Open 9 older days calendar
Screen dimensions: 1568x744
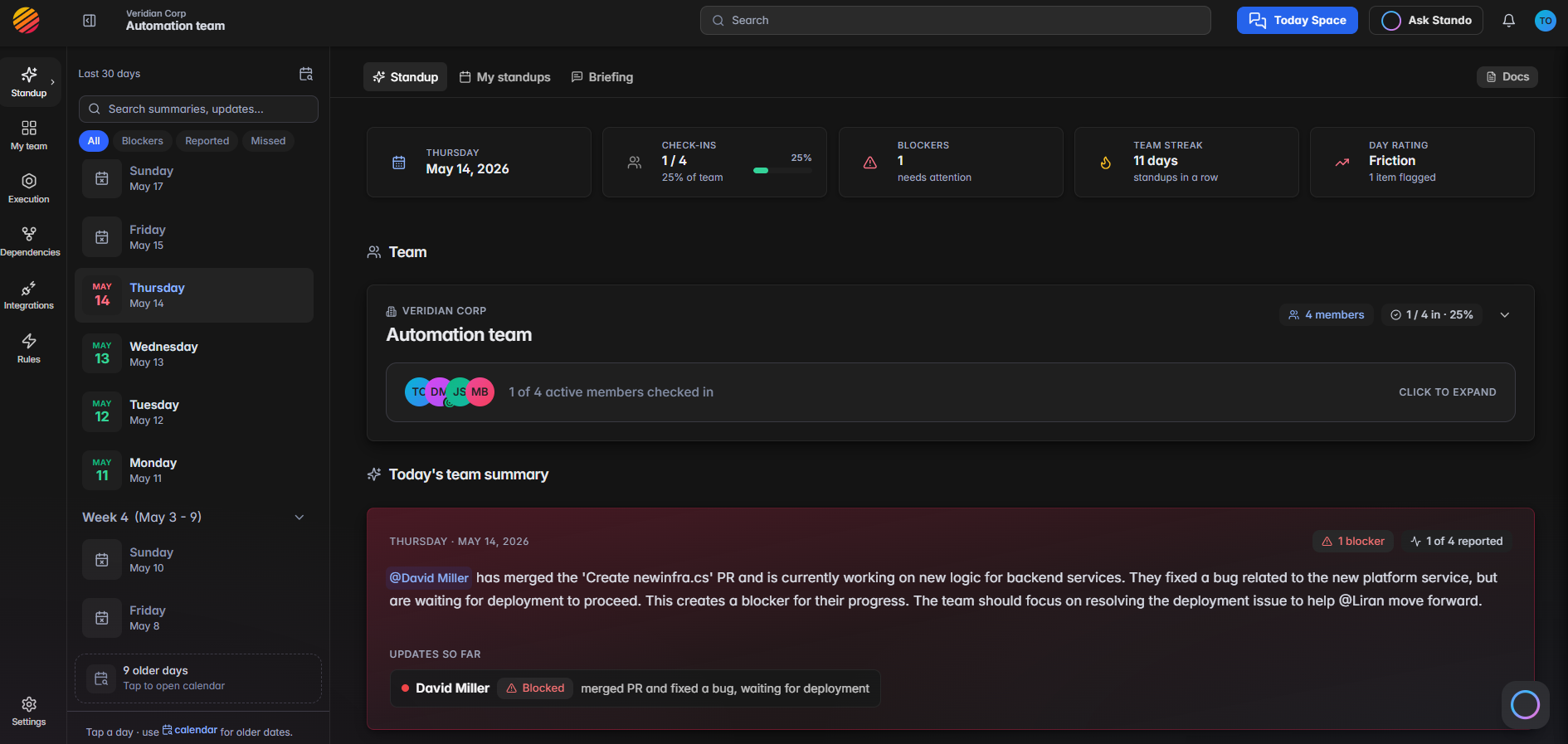198,678
